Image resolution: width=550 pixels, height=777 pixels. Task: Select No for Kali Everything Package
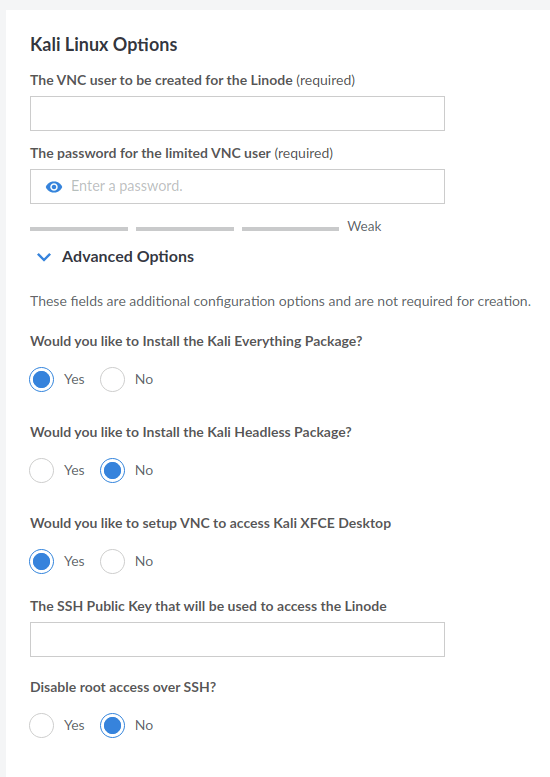tap(112, 380)
